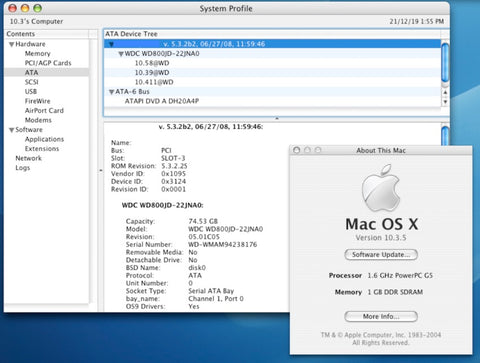This screenshot has width=480, height=363.
Task: Click the Revision 05.01C05 value
Action: pyautogui.click(x=204, y=237)
